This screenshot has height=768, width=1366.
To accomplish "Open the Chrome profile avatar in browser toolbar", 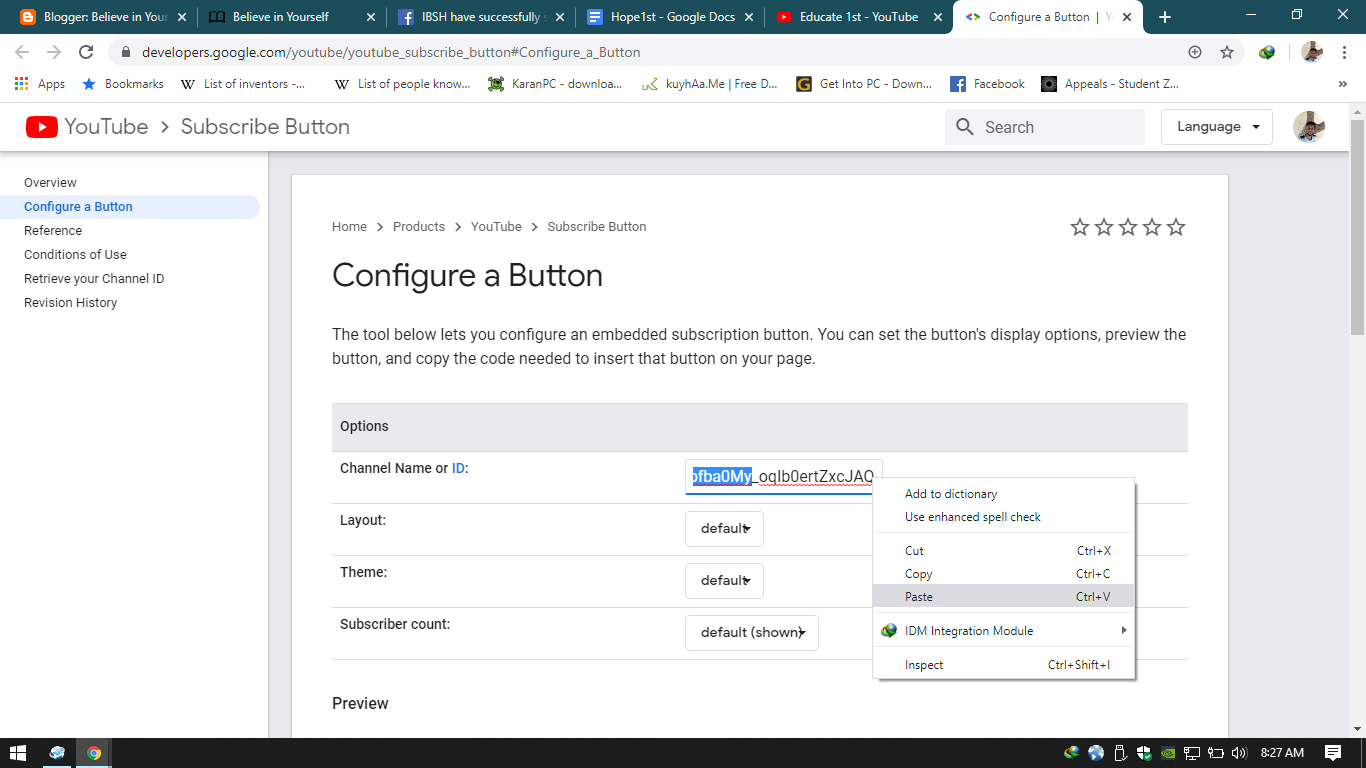I will point(1312,52).
